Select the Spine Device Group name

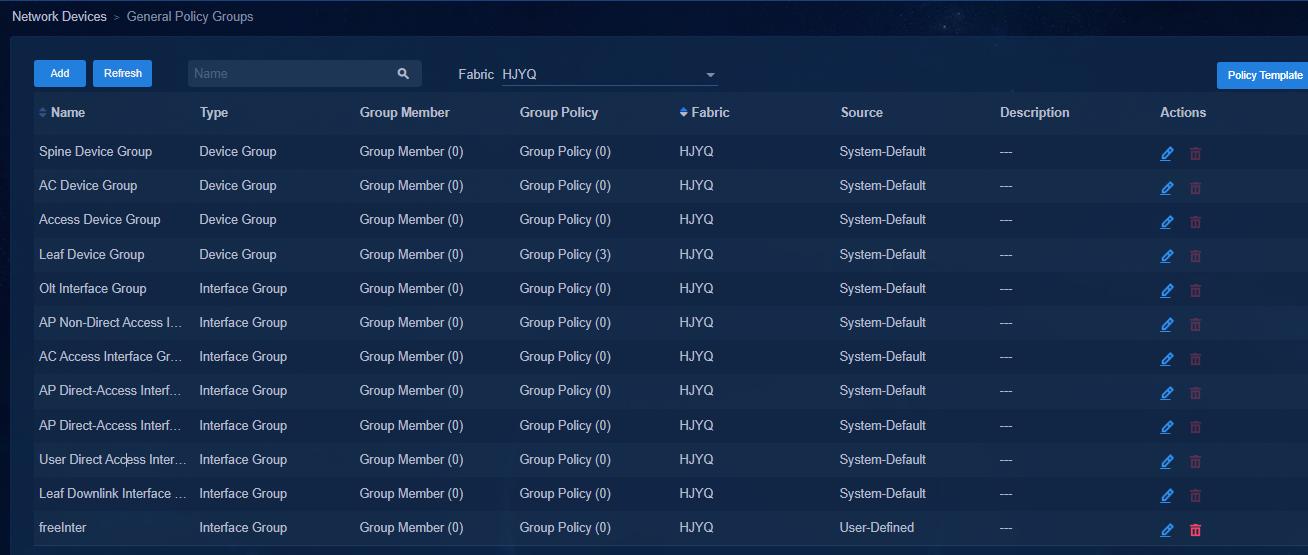point(96,151)
